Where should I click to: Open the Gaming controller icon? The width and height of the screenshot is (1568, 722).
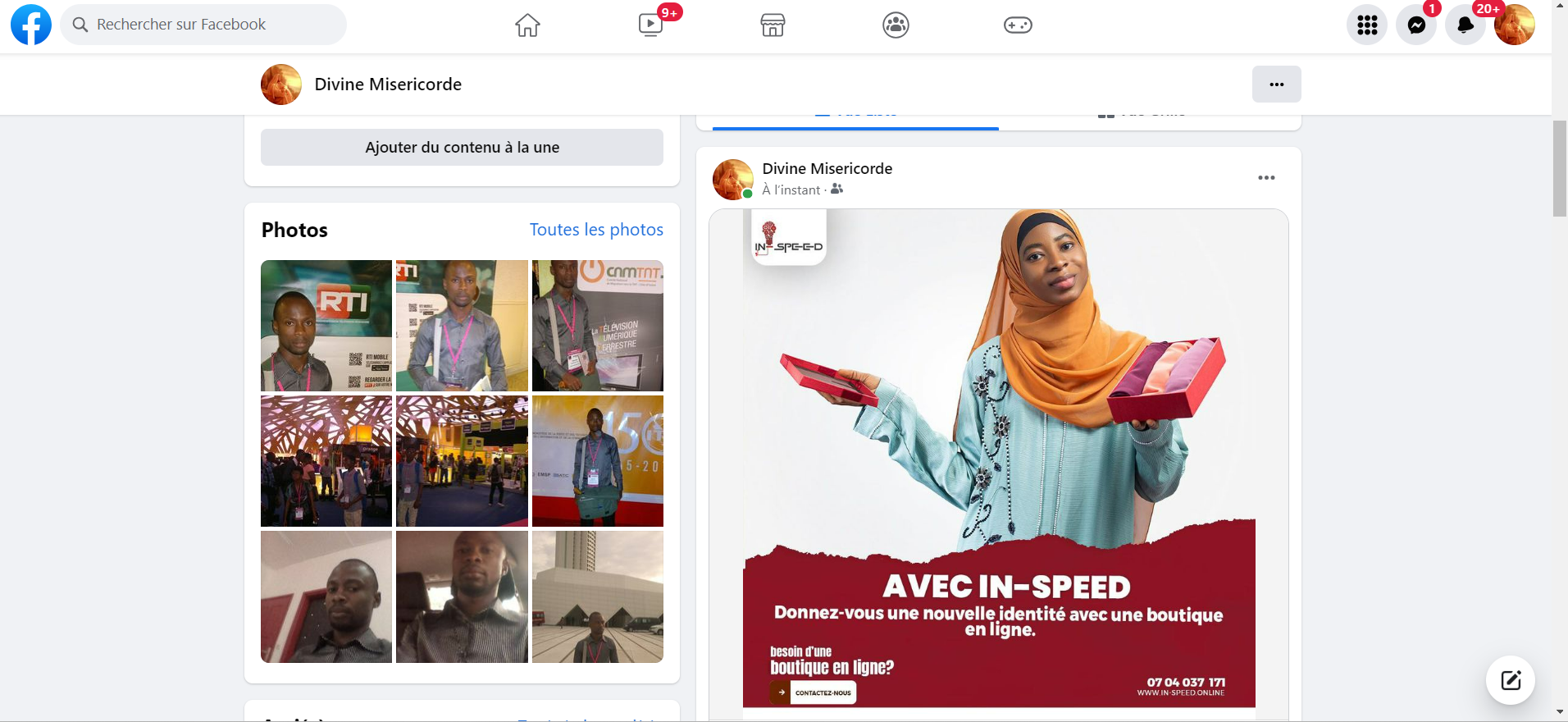point(1018,25)
